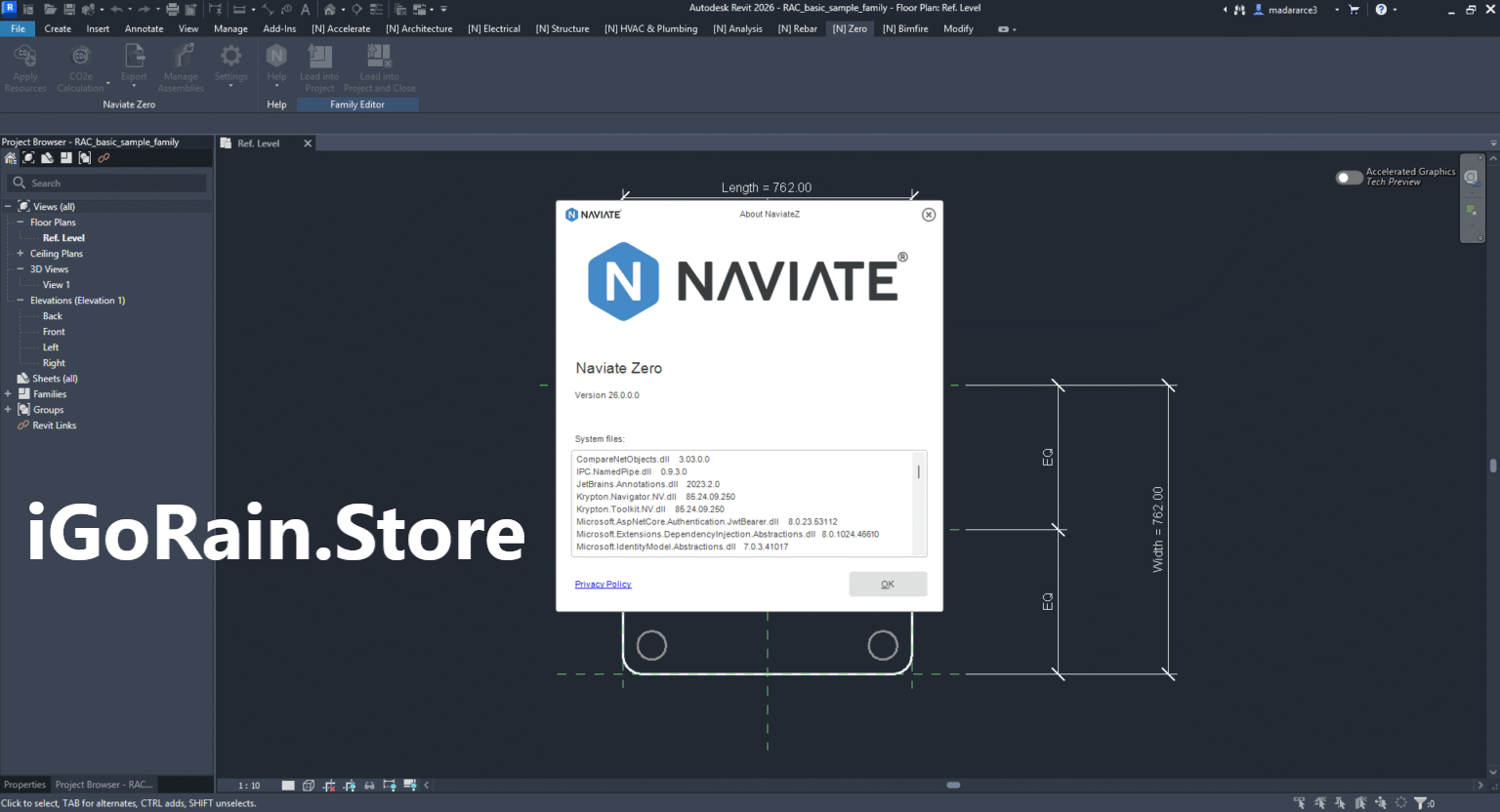The width and height of the screenshot is (1500, 812).
Task: Switch to the Annotate ribbon tab
Action: (x=144, y=29)
